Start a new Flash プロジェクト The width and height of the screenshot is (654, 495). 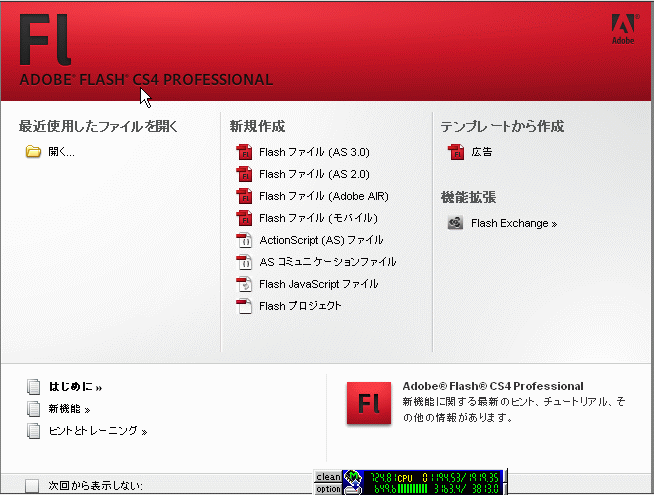tap(300, 306)
